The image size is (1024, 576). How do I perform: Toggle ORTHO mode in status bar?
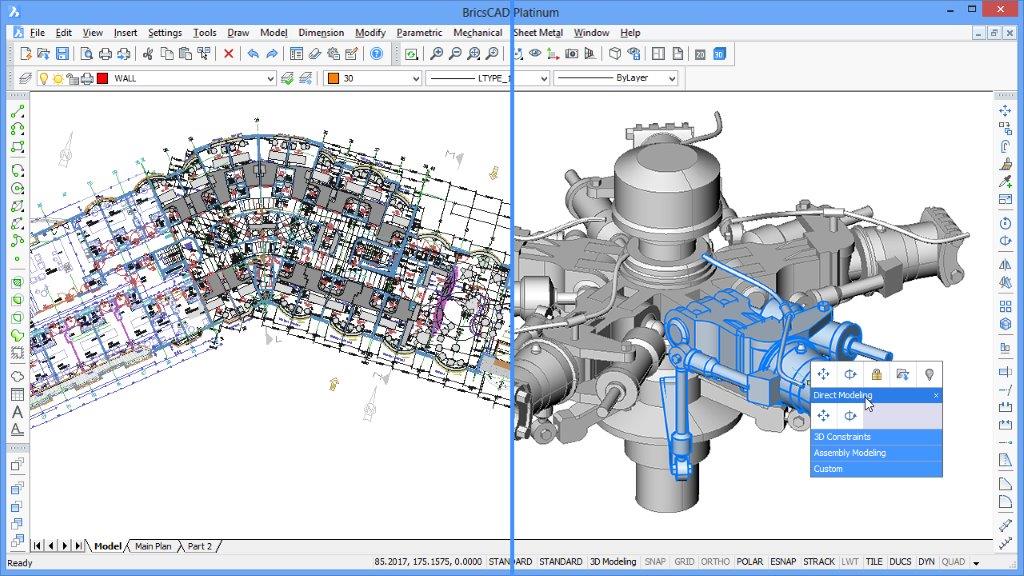(x=716, y=562)
